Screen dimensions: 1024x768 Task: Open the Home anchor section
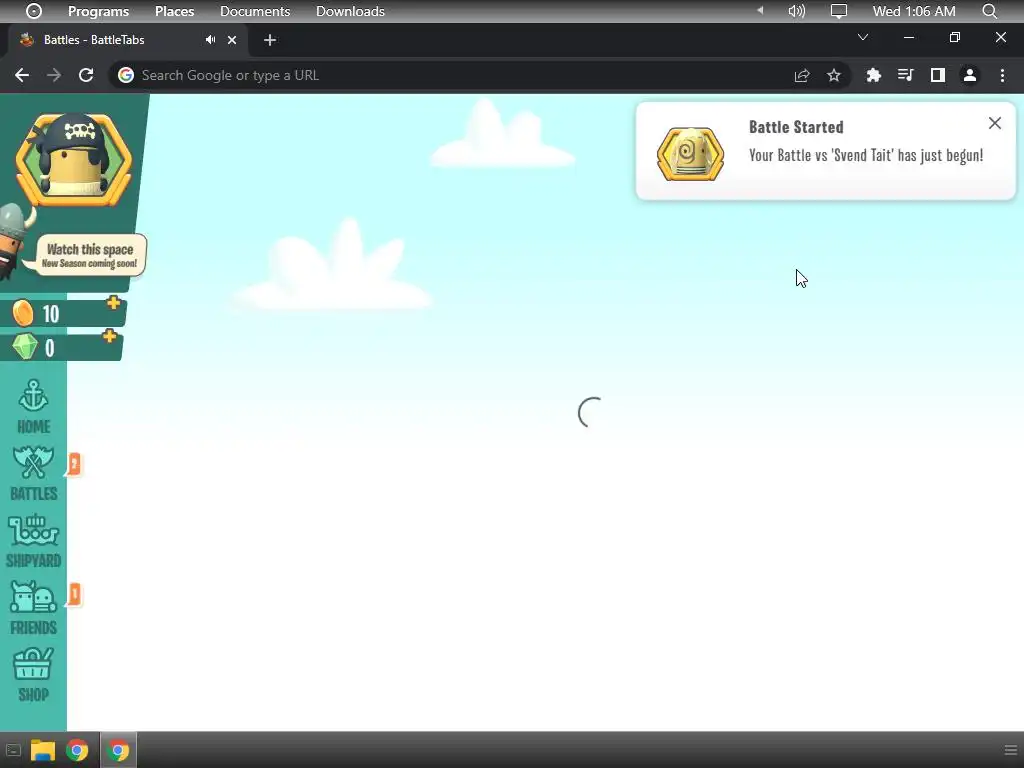33,406
